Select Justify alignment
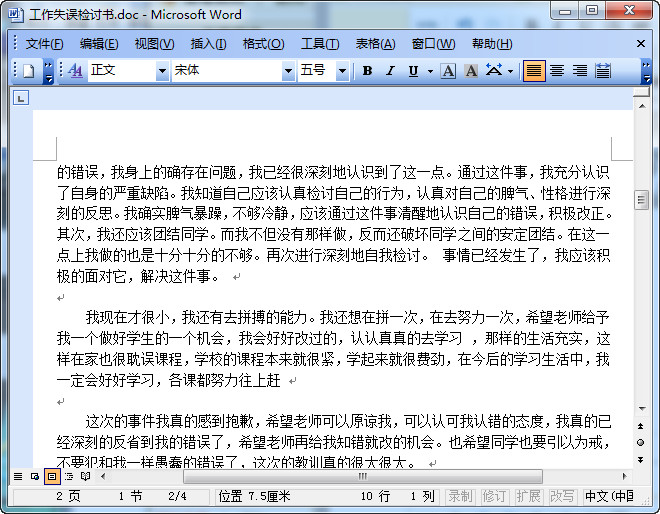The width and height of the screenshot is (660, 514). [534, 71]
